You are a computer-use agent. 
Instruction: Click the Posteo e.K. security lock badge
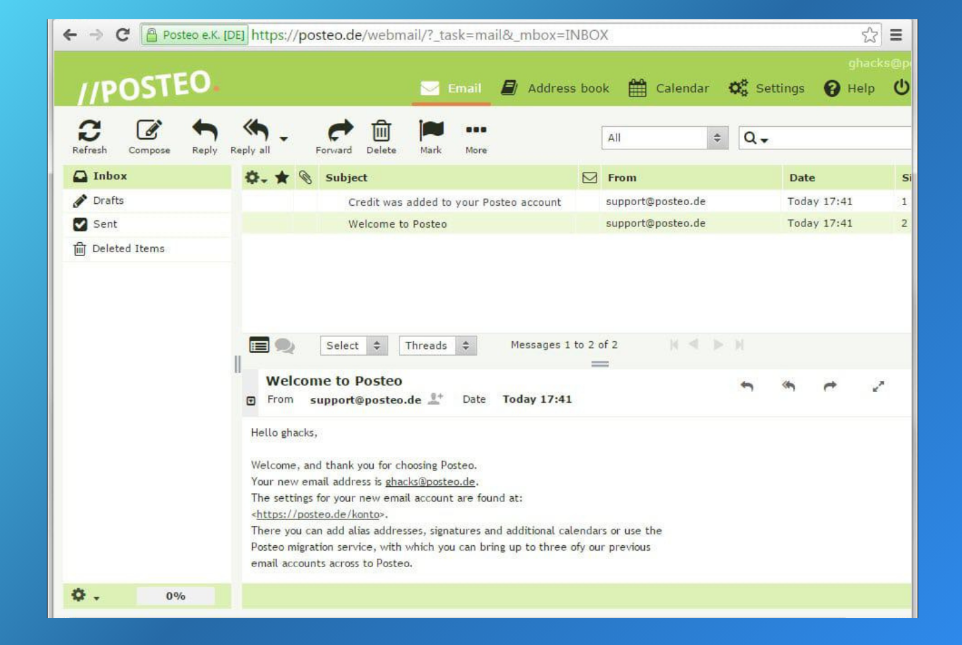[194, 35]
